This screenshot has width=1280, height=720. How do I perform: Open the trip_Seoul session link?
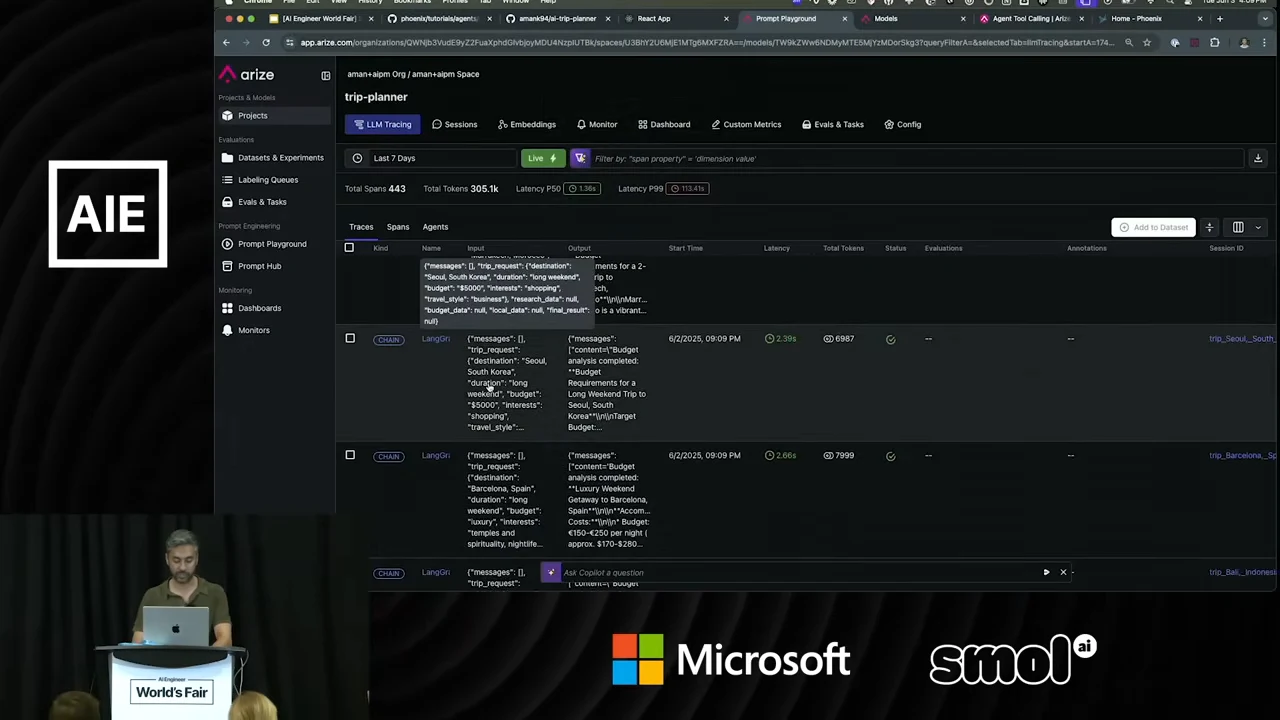pos(1242,339)
